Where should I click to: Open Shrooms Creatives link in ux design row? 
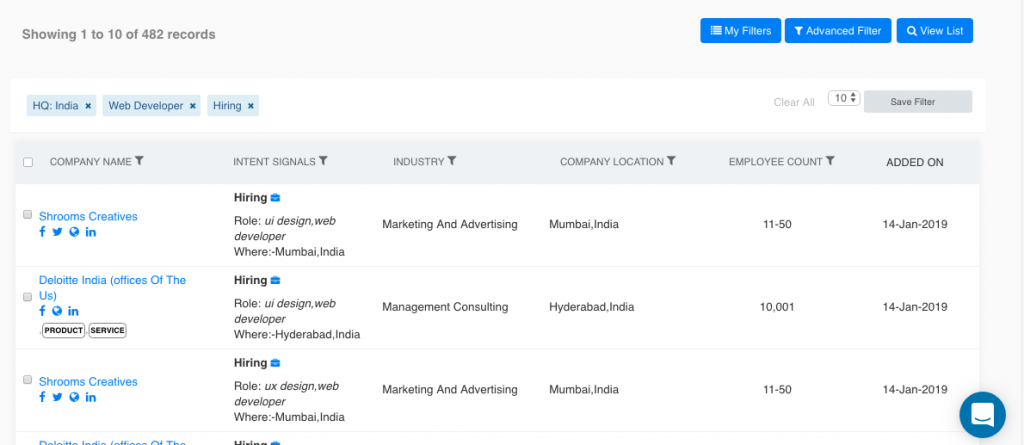88,382
